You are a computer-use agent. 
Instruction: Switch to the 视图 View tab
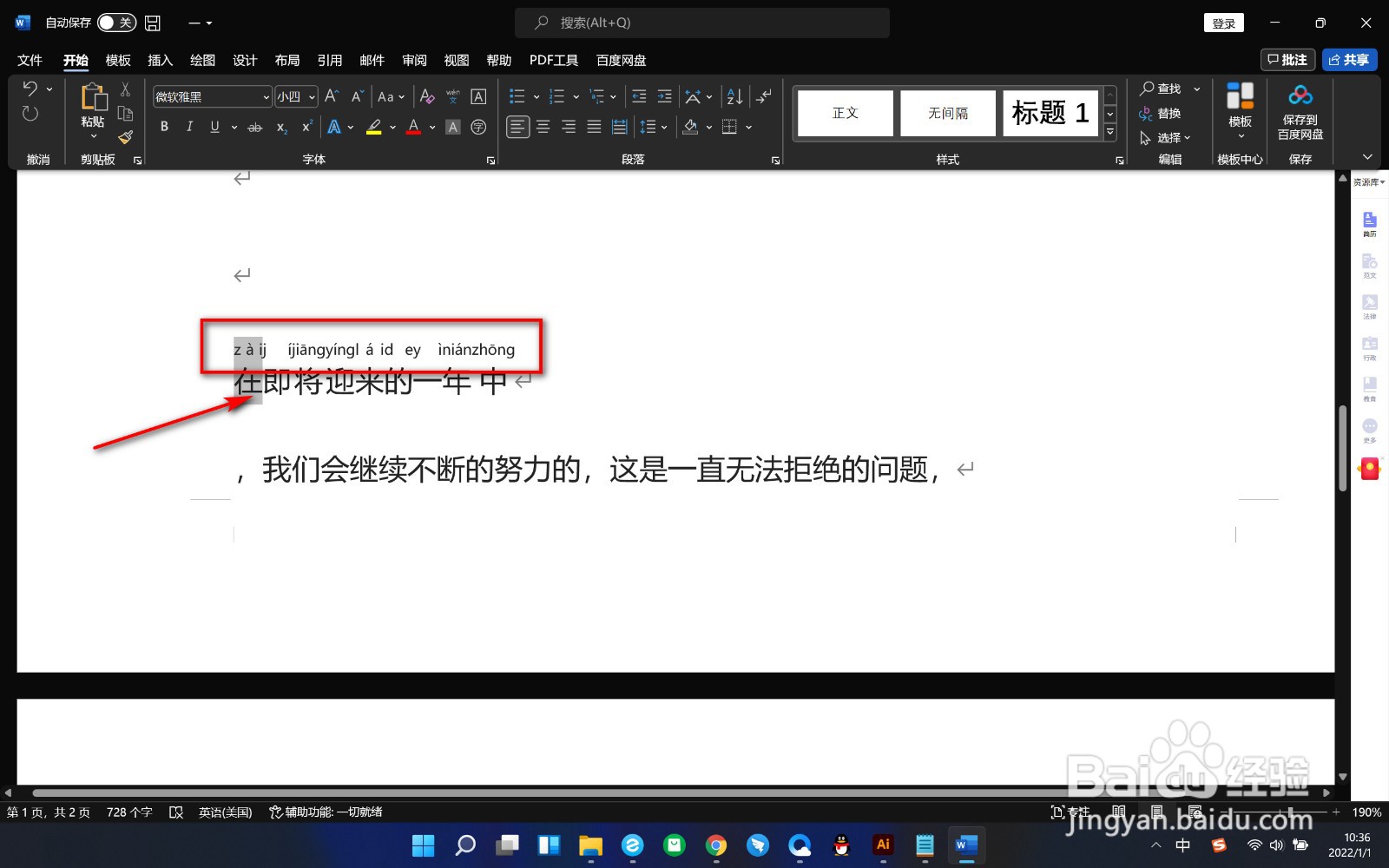(457, 60)
